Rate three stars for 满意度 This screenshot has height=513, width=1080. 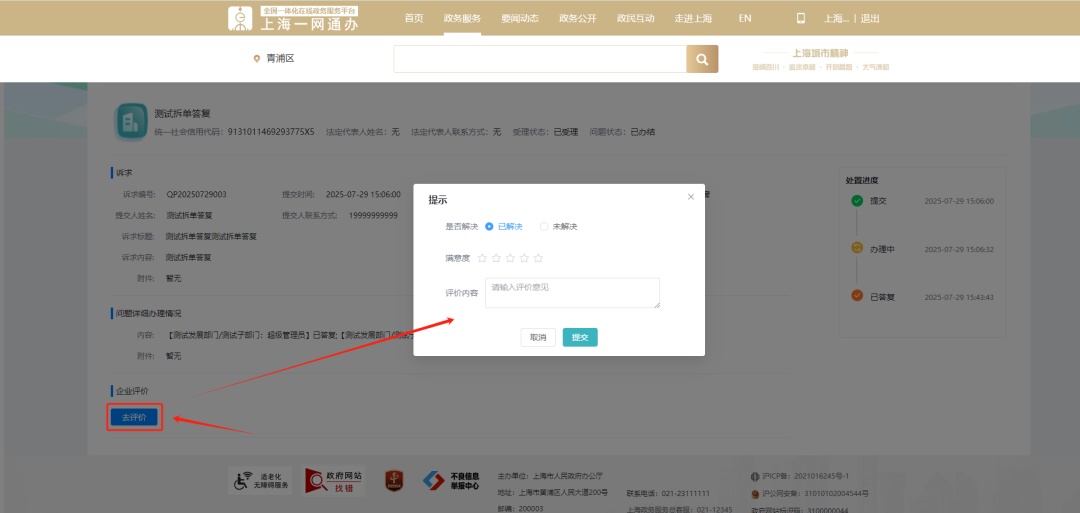coord(510,258)
